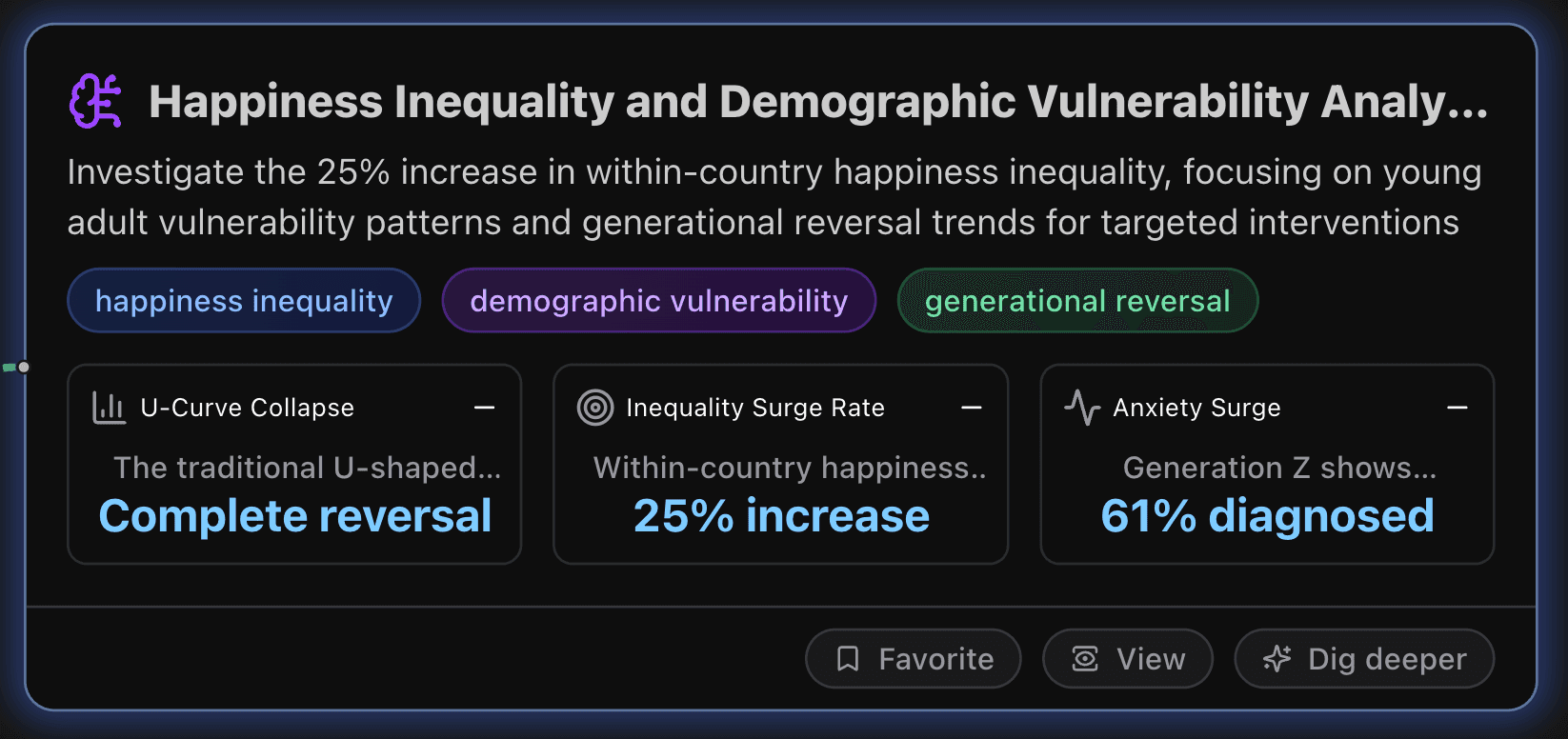Screen dimensions: 1568x739
Task: Collapse the Inequality Surge Rate stat card
Action: 971,408
